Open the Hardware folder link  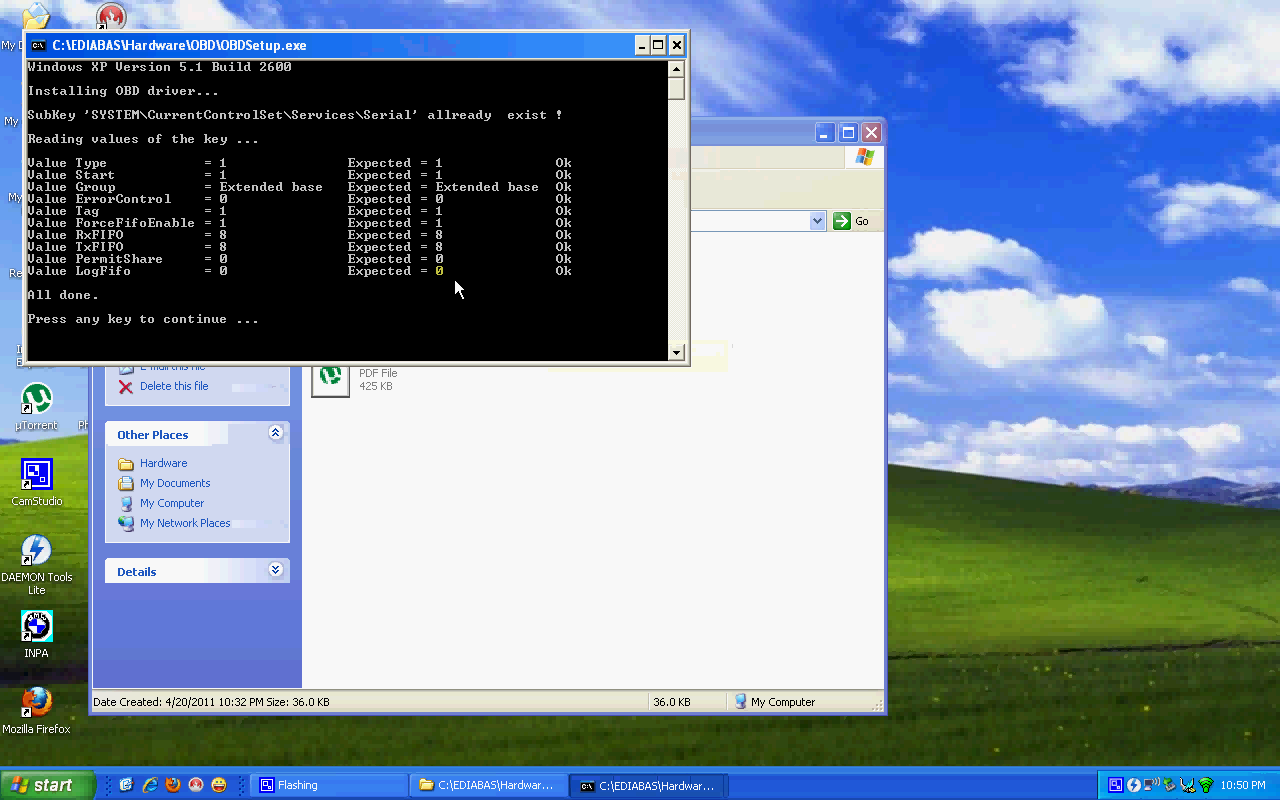[x=163, y=463]
